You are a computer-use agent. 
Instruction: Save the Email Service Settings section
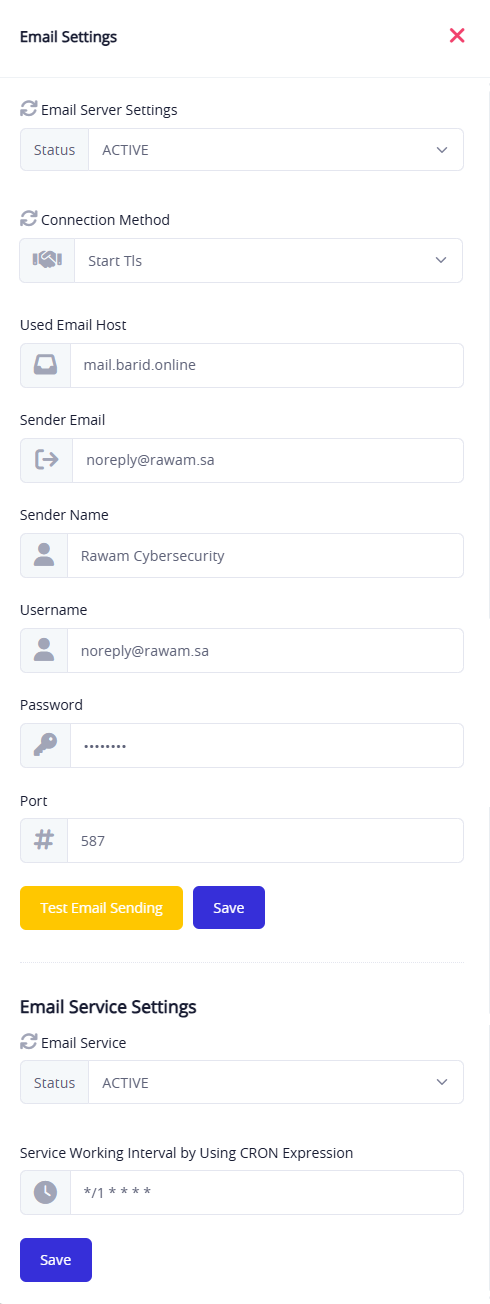[x=56, y=1260]
